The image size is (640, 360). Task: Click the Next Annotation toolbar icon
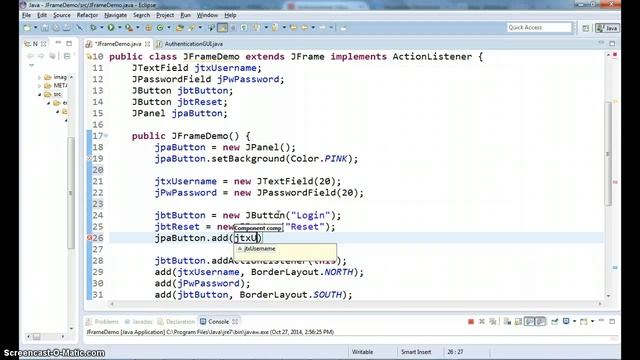click(257, 28)
